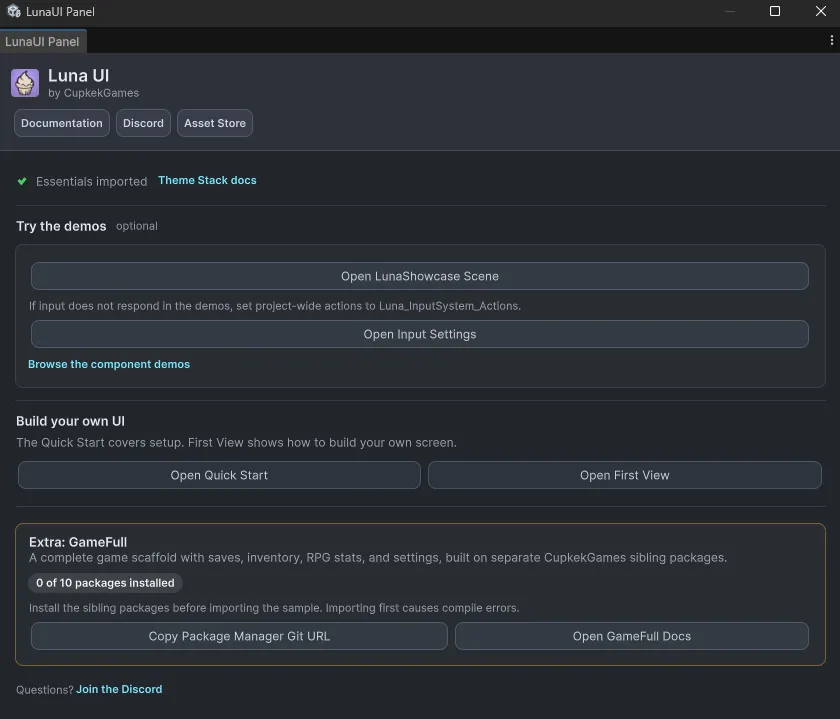The height and width of the screenshot is (719, 840).
Task: Click the Unity icon in the title bar
Action: pyautogui.click(x=14, y=11)
